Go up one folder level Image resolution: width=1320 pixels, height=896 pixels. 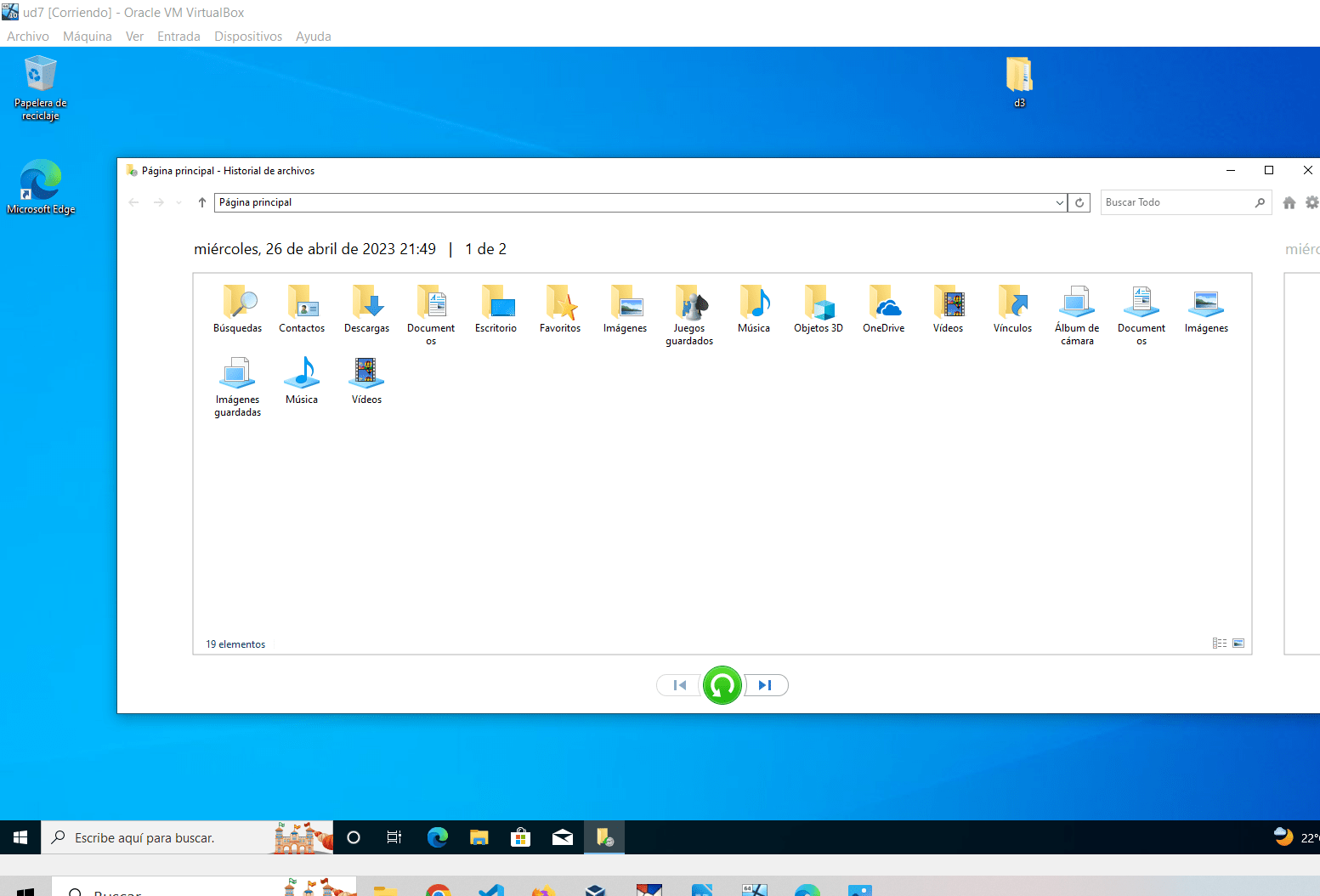201,202
